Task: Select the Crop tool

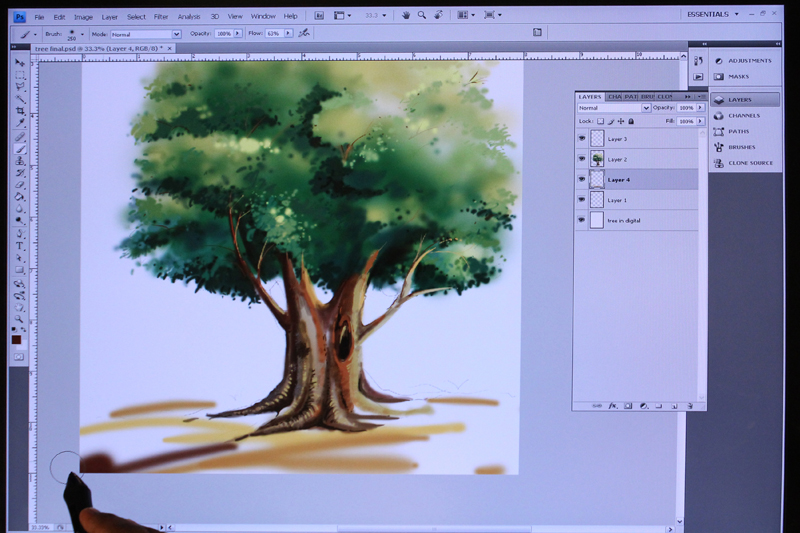Action: point(20,111)
